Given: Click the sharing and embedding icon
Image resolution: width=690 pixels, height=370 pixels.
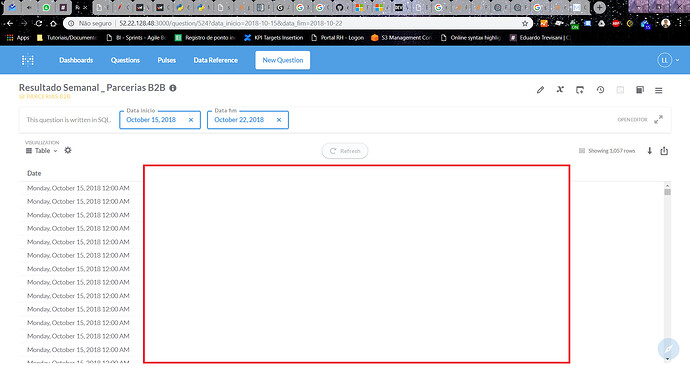Looking at the screenshot, I should coord(664,151).
